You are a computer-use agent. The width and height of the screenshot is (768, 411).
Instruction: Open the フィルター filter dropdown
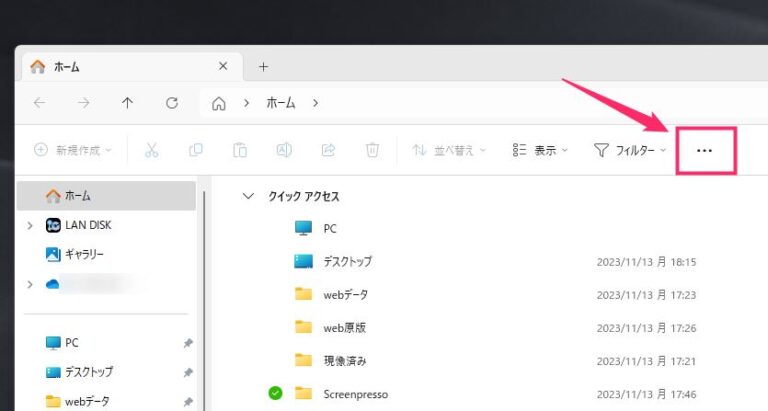tap(631, 150)
